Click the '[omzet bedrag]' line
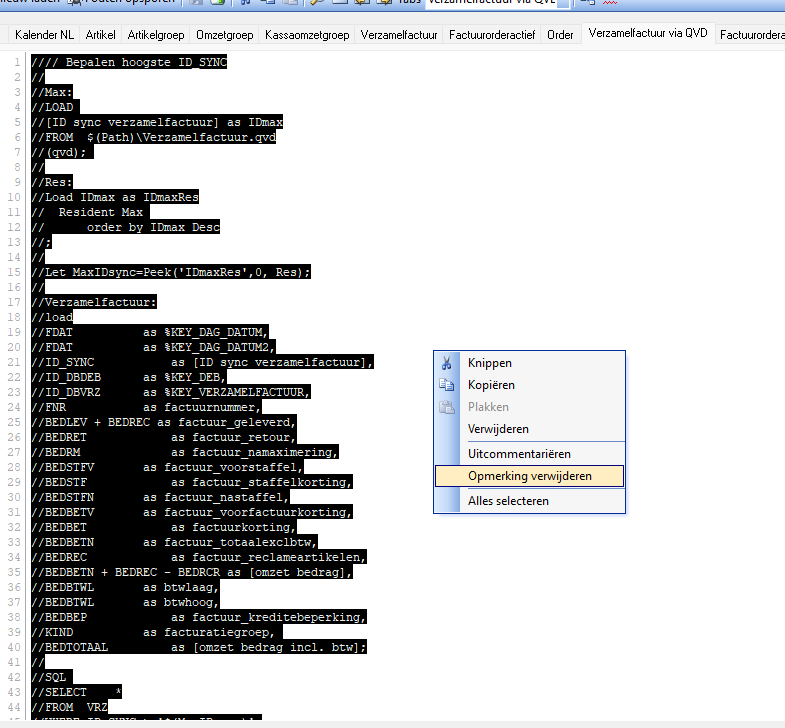This screenshot has width=785, height=728. pos(192,573)
